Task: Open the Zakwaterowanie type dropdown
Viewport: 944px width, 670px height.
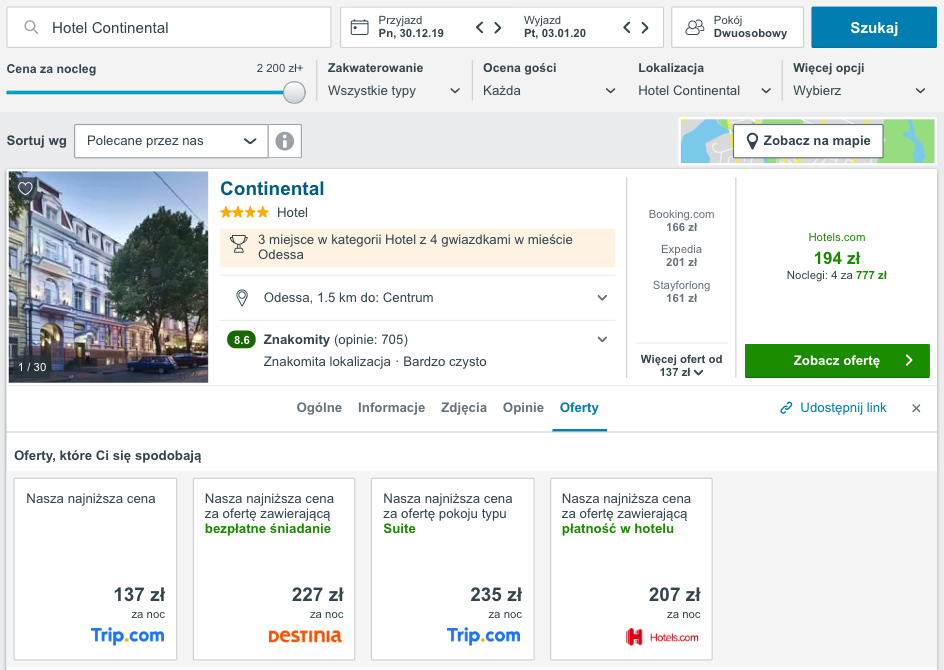Action: point(394,90)
